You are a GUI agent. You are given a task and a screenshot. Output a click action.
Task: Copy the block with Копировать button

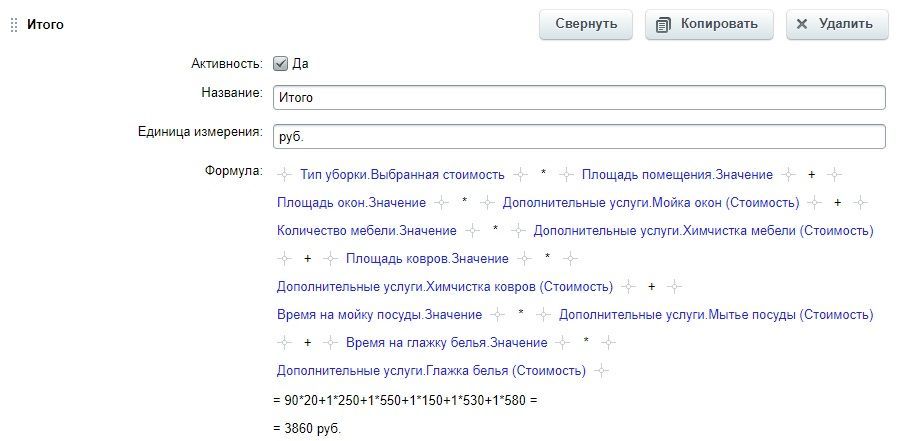709,25
